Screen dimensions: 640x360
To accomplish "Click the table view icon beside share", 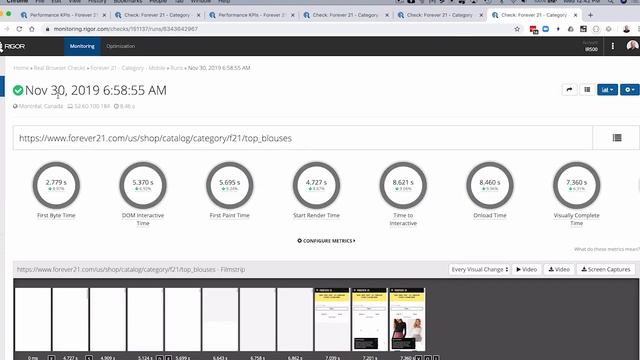I will (x=587, y=90).
